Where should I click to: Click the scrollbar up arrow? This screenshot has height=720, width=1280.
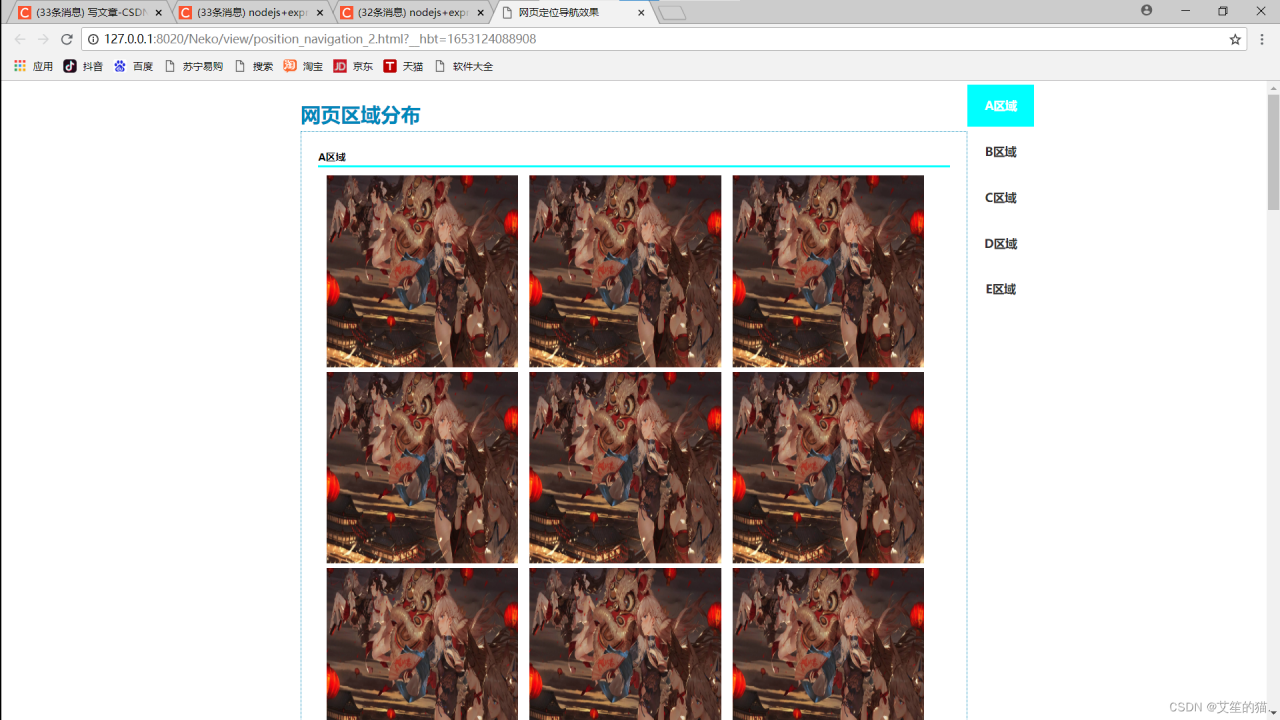coord(1273,88)
